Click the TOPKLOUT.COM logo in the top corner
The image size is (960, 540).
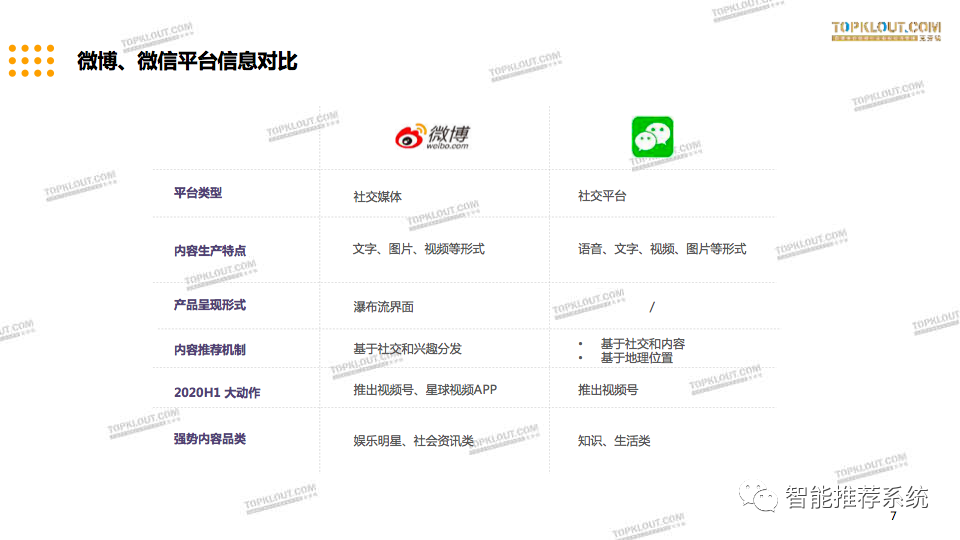pos(886,31)
